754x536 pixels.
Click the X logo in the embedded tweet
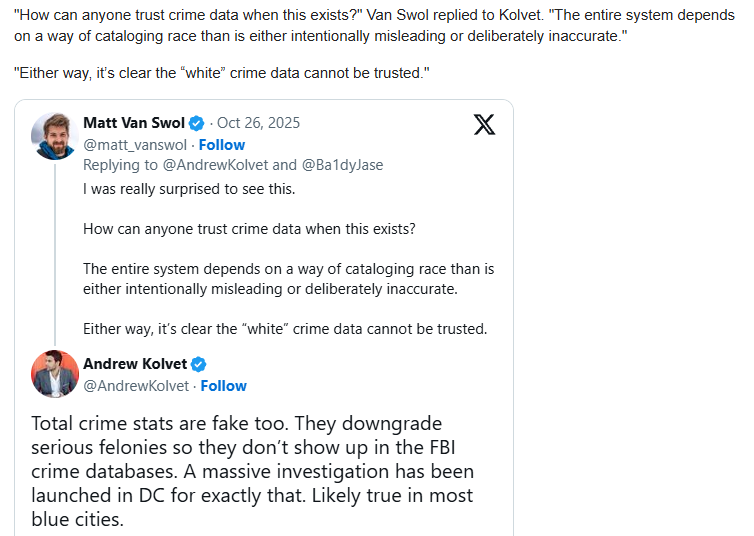[484, 124]
